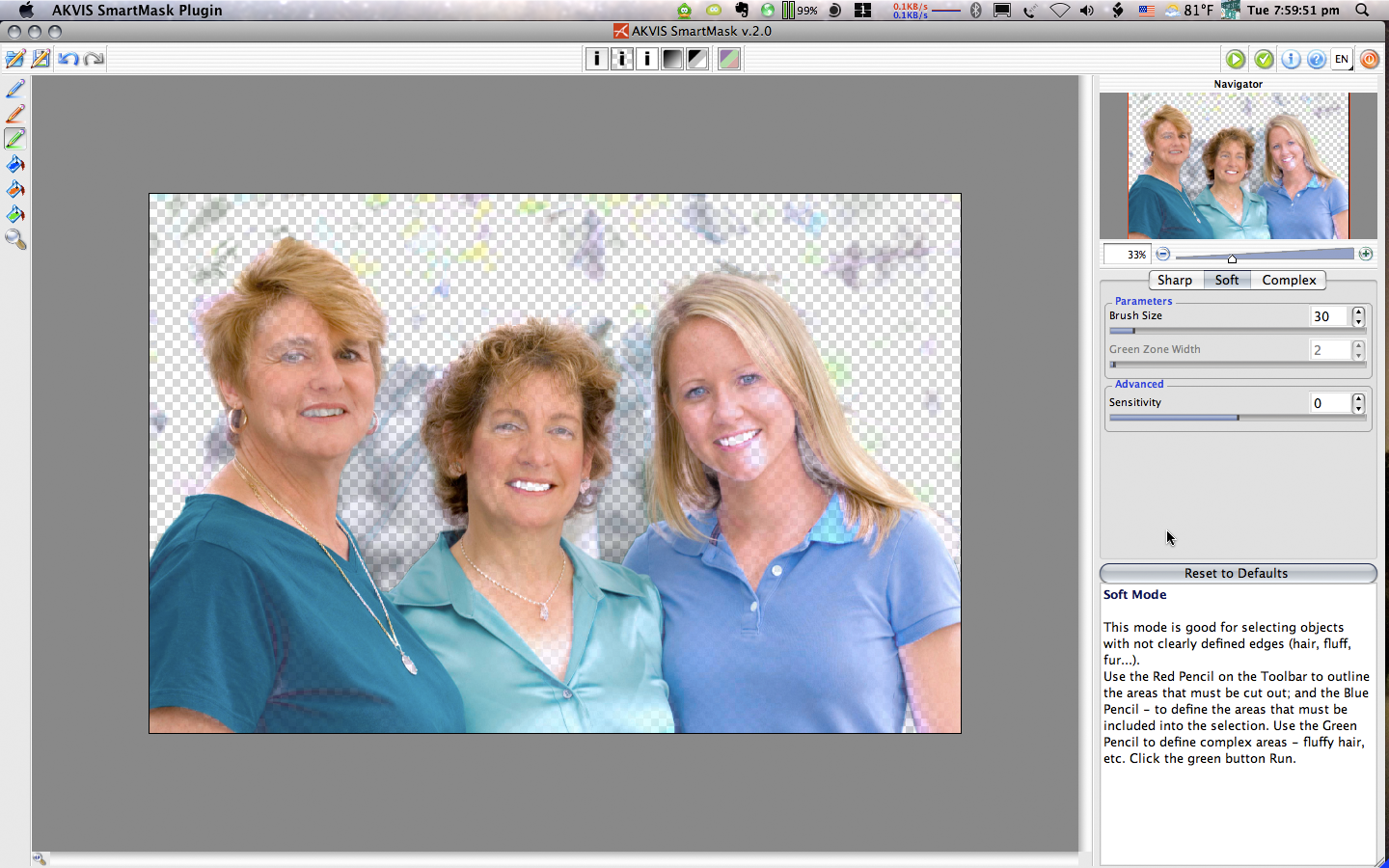
Task: Zoom in with the plus button
Action: pos(1366,255)
